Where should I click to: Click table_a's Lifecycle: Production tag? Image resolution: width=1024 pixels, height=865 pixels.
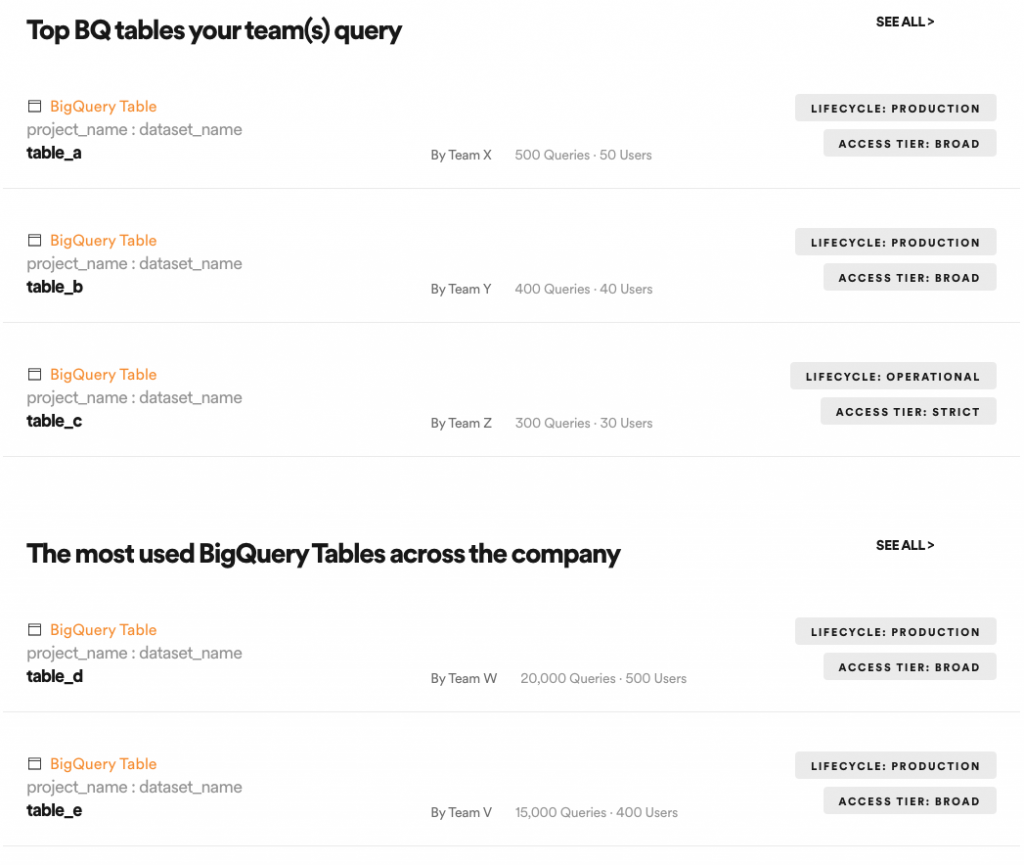tap(895, 108)
